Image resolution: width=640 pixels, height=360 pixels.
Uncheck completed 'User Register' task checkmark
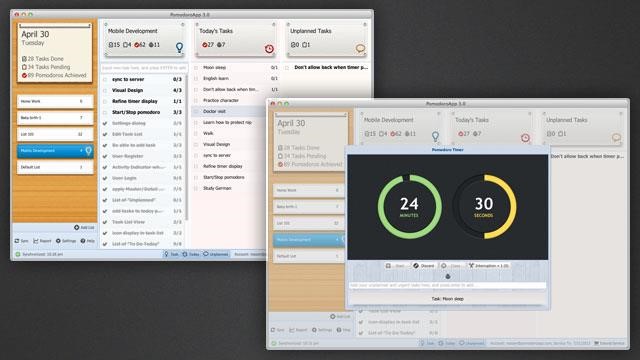[105, 156]
